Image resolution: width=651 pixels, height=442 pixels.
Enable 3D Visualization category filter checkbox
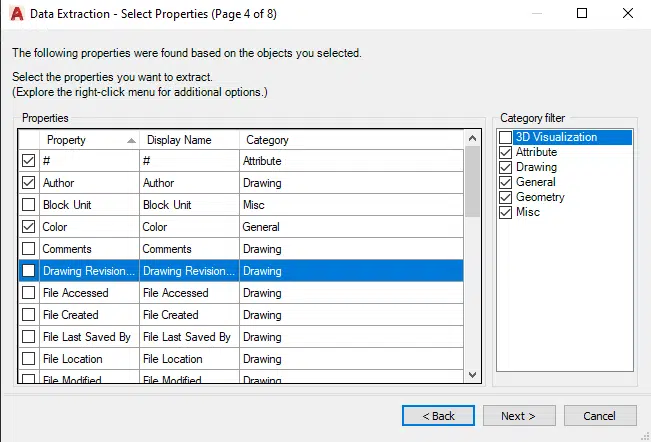[x=505, y=137]
